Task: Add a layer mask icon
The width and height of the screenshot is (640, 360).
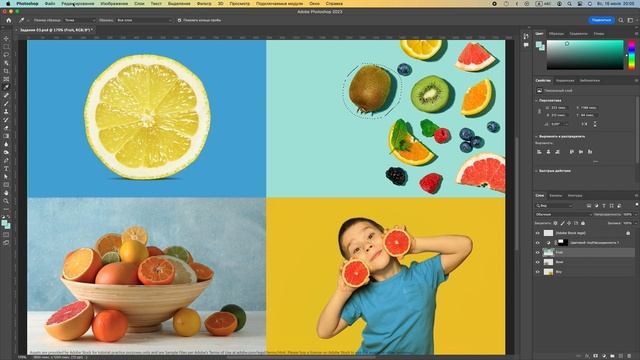Action: pos(596,356)
